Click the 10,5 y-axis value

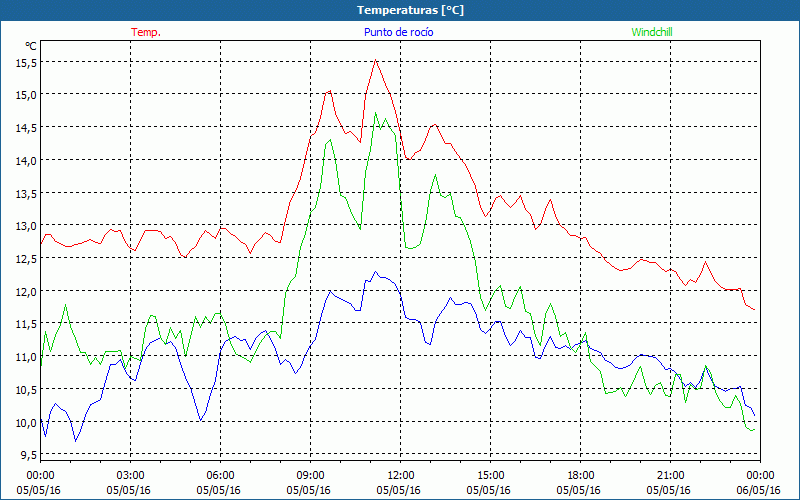tap(26, 389)
